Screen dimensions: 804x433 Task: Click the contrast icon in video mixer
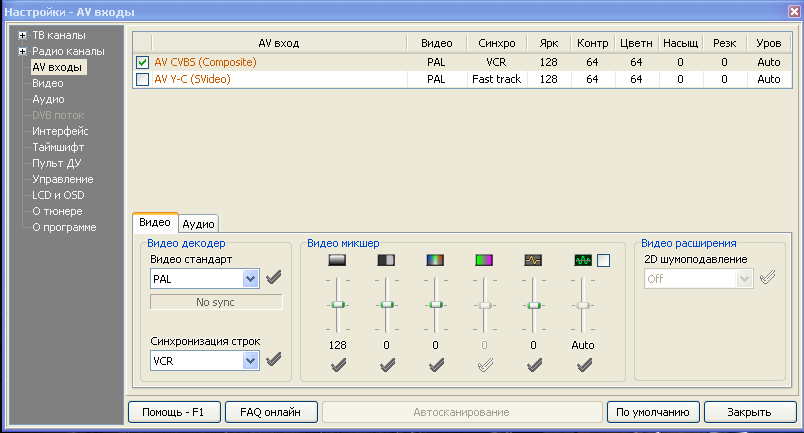pyautogui.click(x=386, y=261)
